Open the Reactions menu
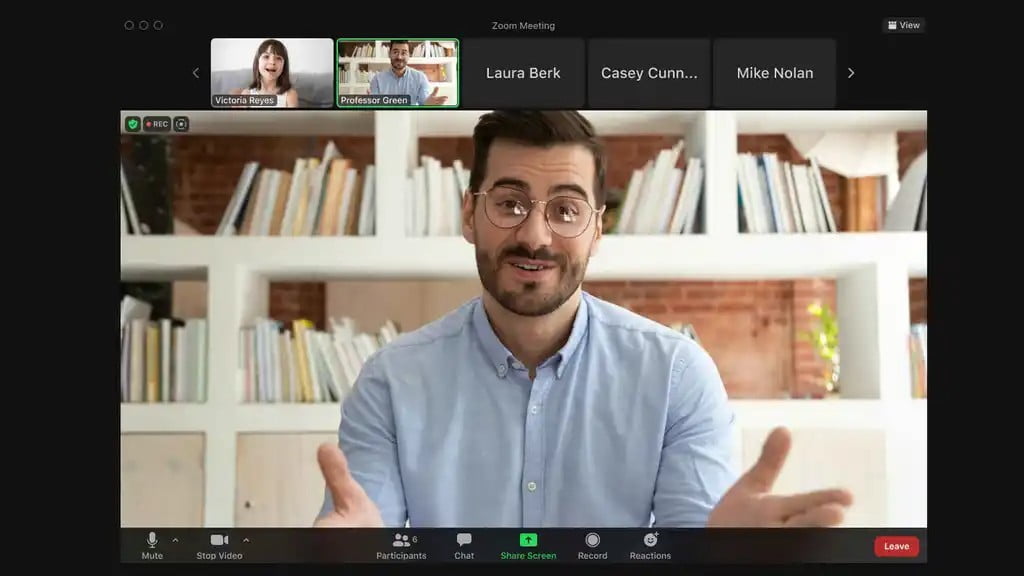Image resolution: width=1024 pixels, height=576 pixels. 650,545
